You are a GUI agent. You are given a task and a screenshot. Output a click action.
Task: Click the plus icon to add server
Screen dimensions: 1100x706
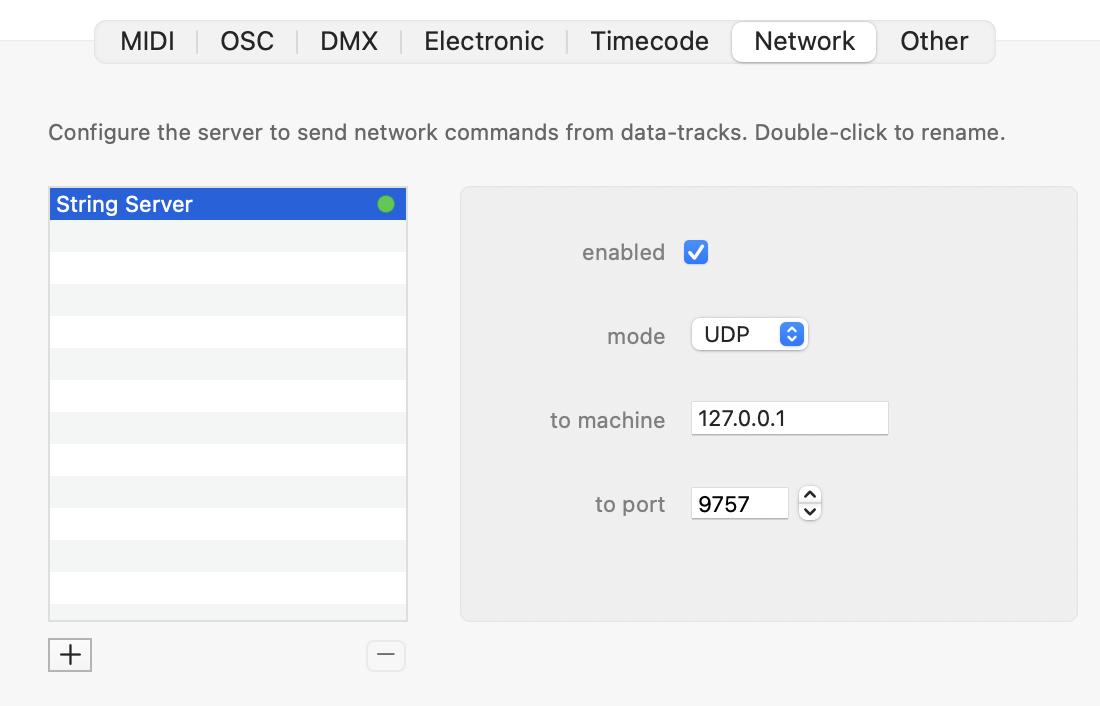(x=70, y=655)
